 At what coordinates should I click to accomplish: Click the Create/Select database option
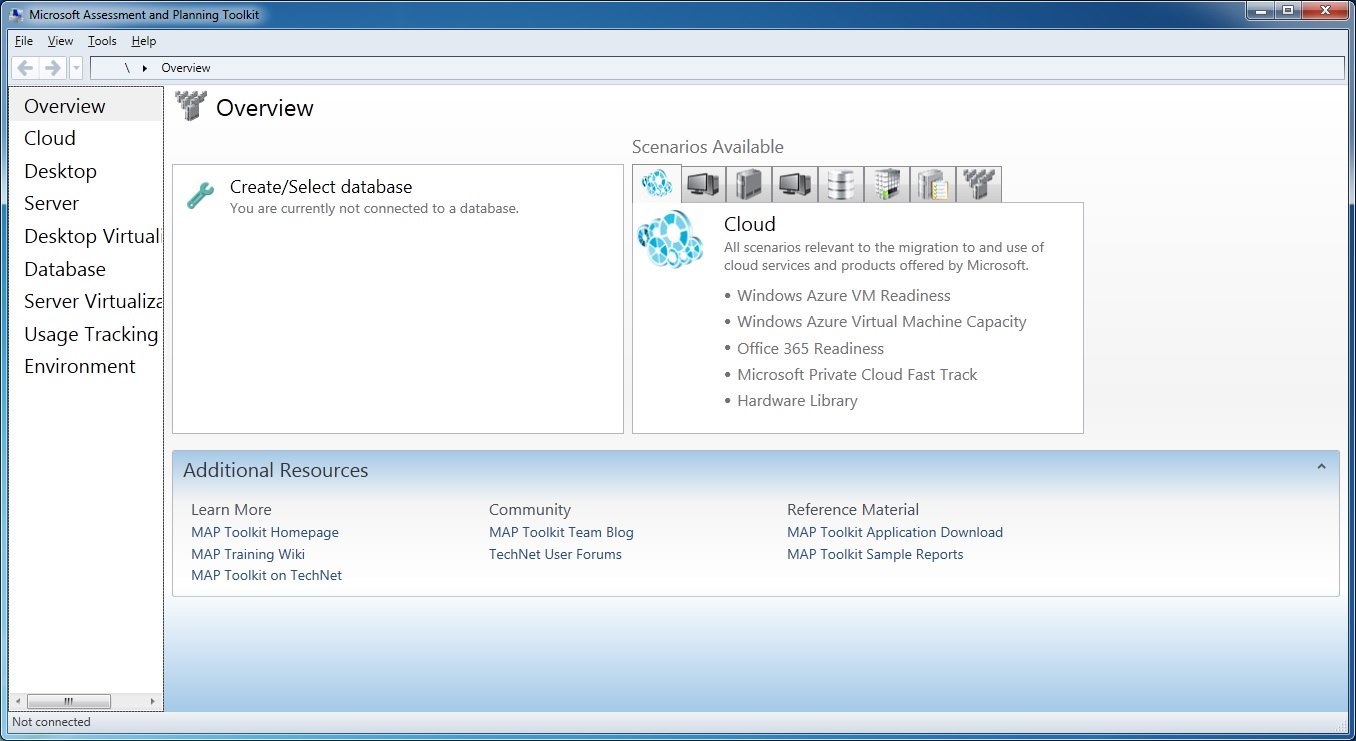click(x=321, y=187)
